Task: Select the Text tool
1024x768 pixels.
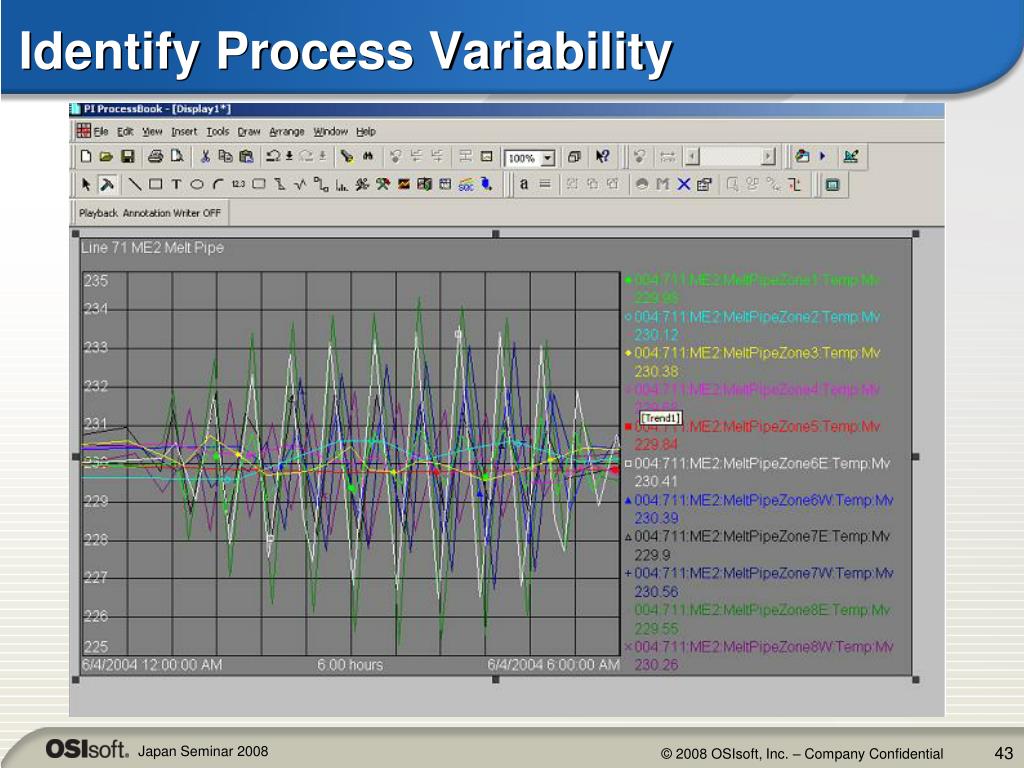Action: (176, 185)
